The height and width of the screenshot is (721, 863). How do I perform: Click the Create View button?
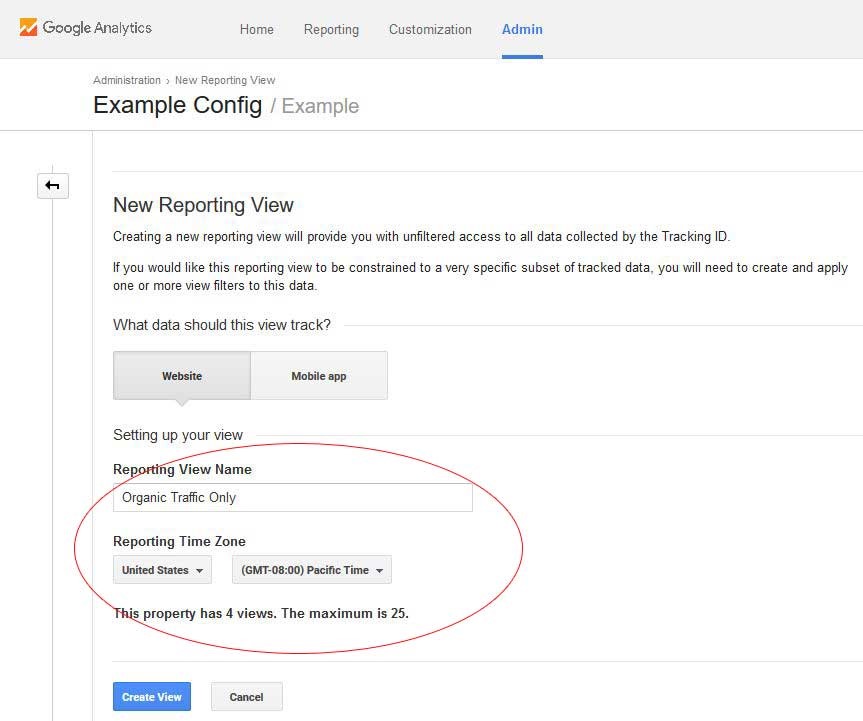click(152, 697)
